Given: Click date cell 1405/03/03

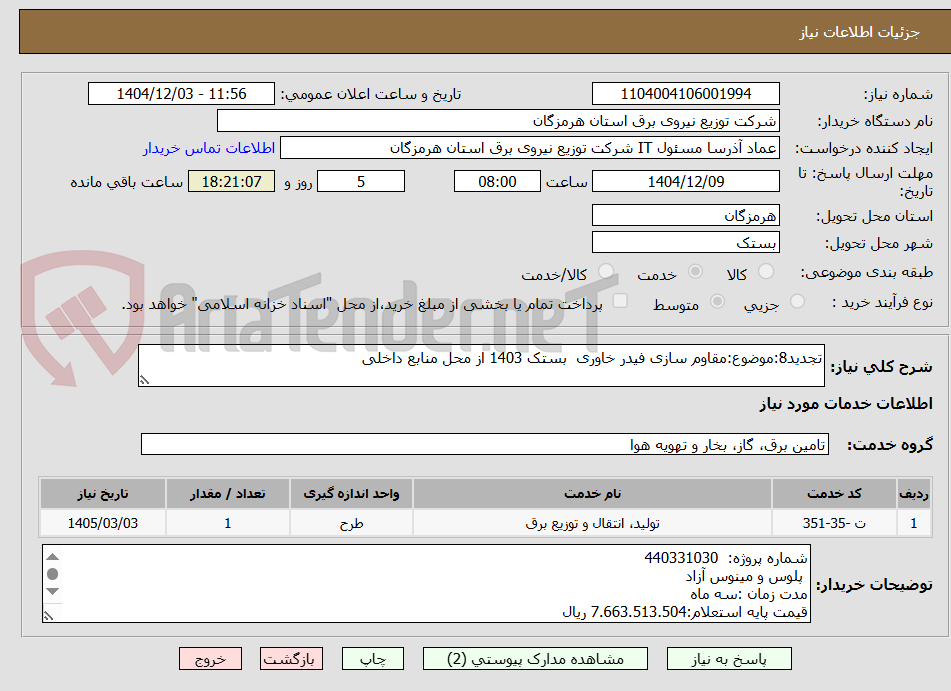Looking at the screenshot, I should coord(102,523).
